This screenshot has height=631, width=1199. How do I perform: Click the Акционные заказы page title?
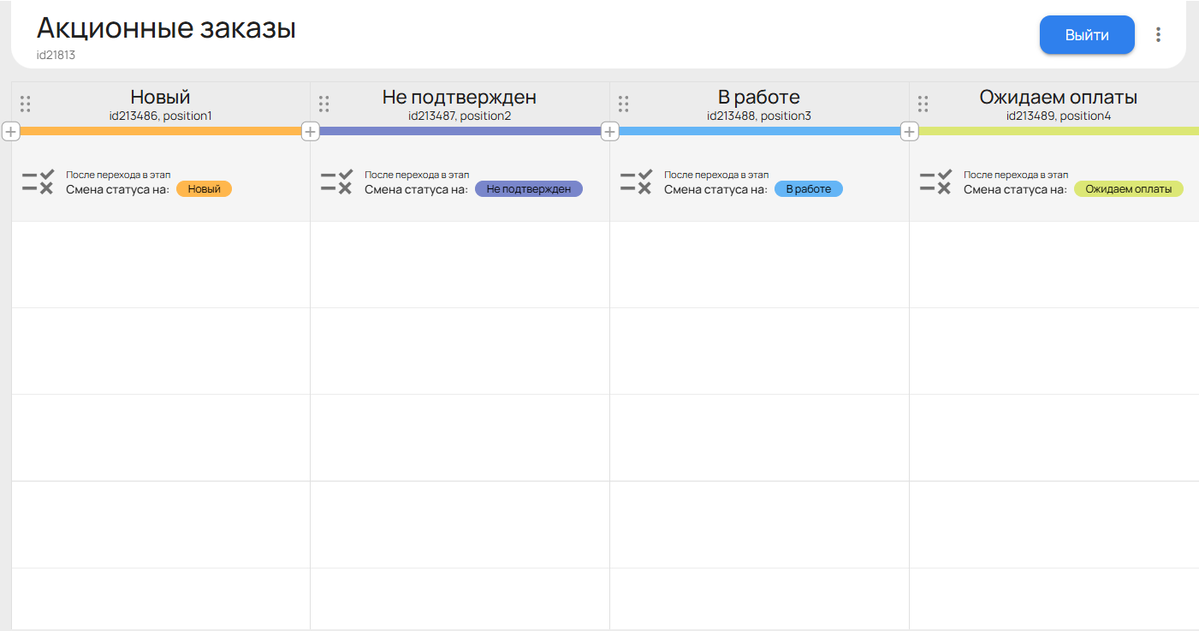[166, 28]
